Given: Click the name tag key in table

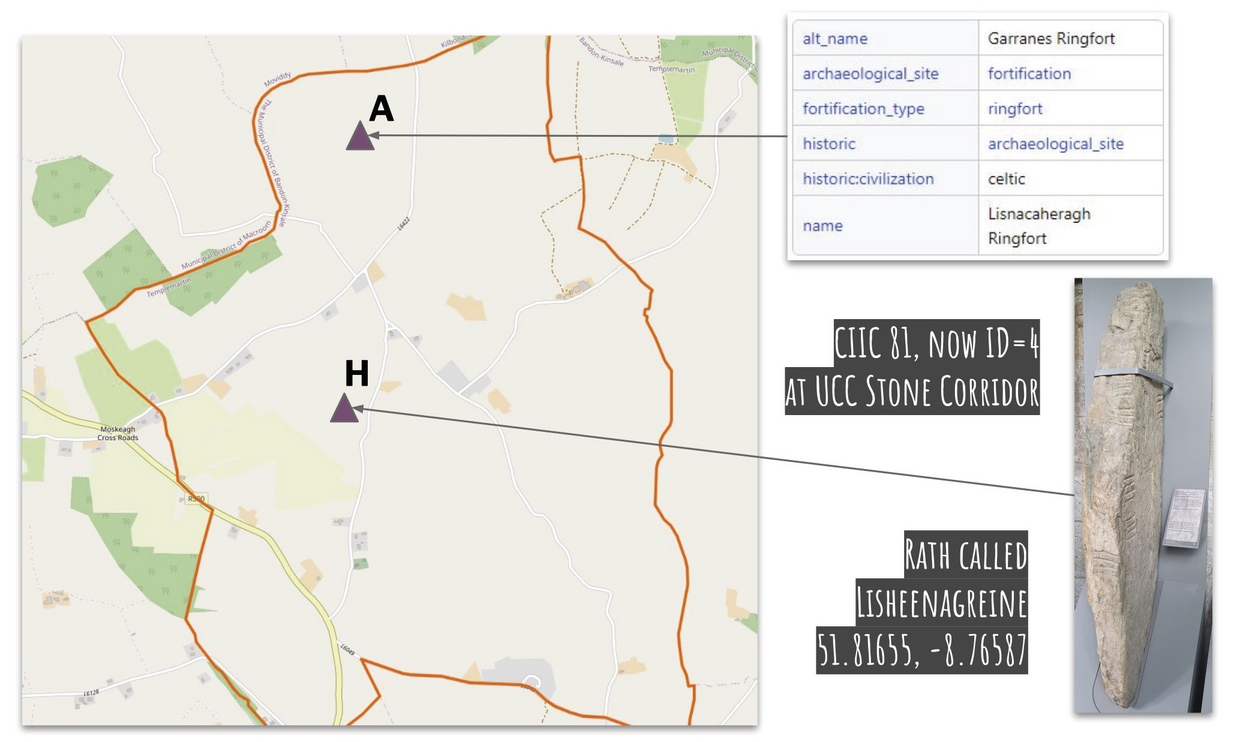Looking at the screenshot, I should click(x=823, y=226).
